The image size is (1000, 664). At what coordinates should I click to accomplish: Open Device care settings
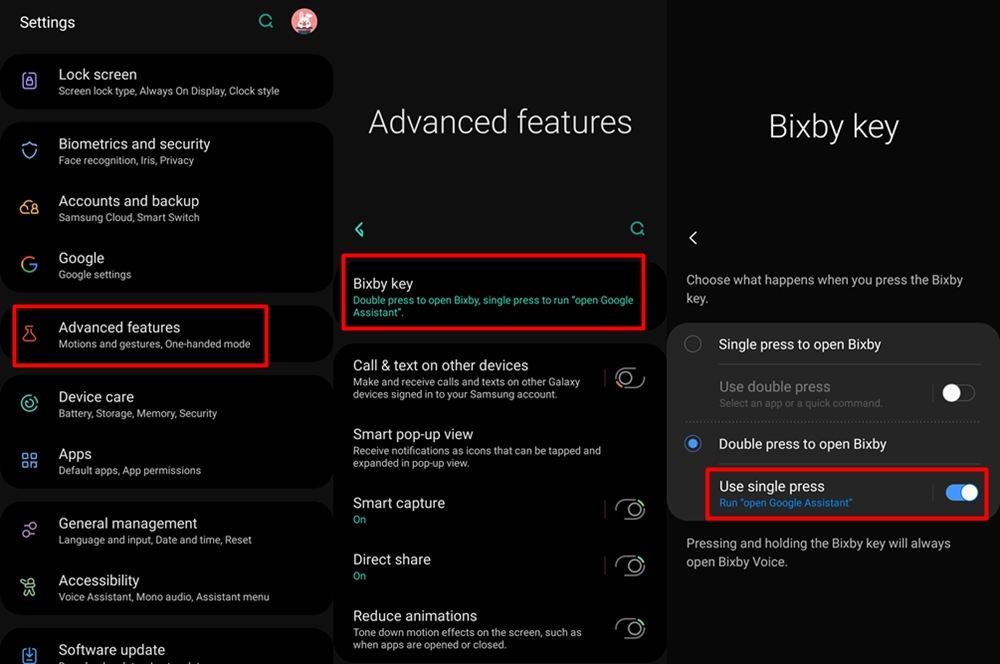pos(166,404)
